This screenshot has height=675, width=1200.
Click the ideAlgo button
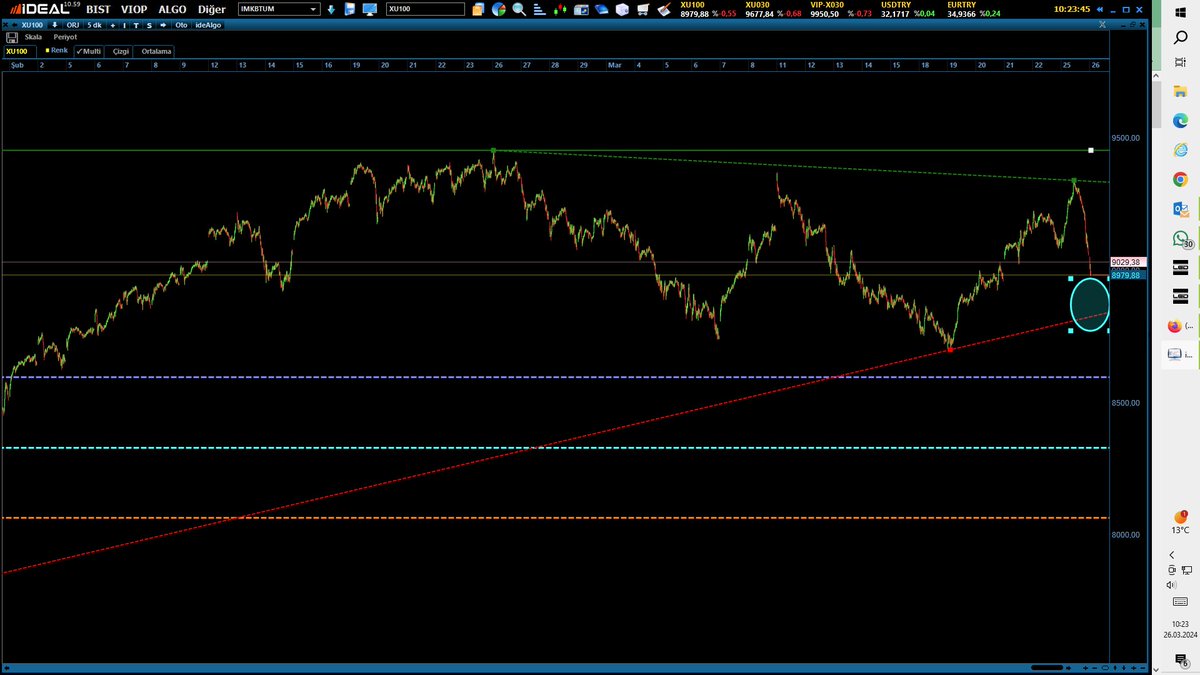[x=206, y=25]
